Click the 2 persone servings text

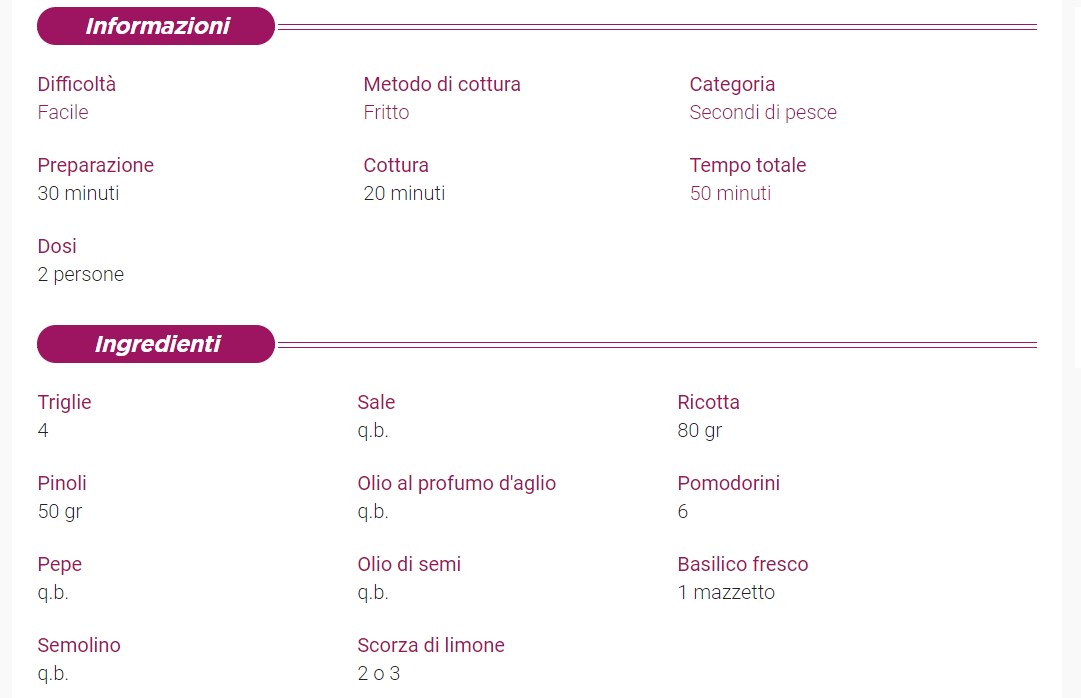coord(81,274)
